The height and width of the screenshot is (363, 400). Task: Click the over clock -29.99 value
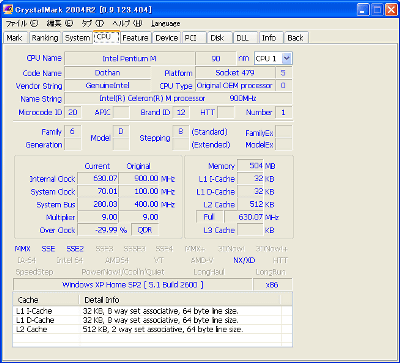tap(98, 230)
